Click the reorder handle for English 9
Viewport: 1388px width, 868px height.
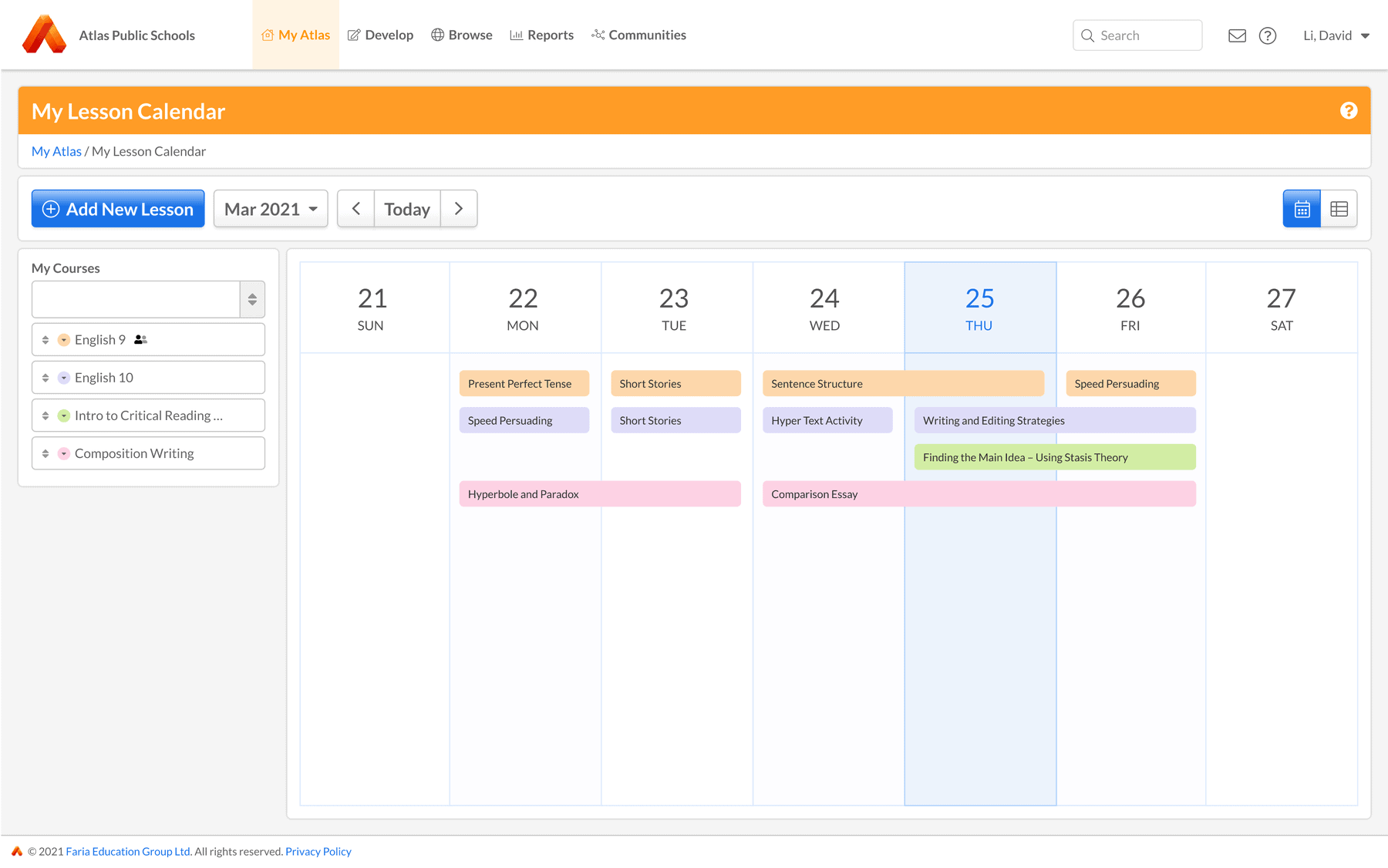[x=45, y=340]
